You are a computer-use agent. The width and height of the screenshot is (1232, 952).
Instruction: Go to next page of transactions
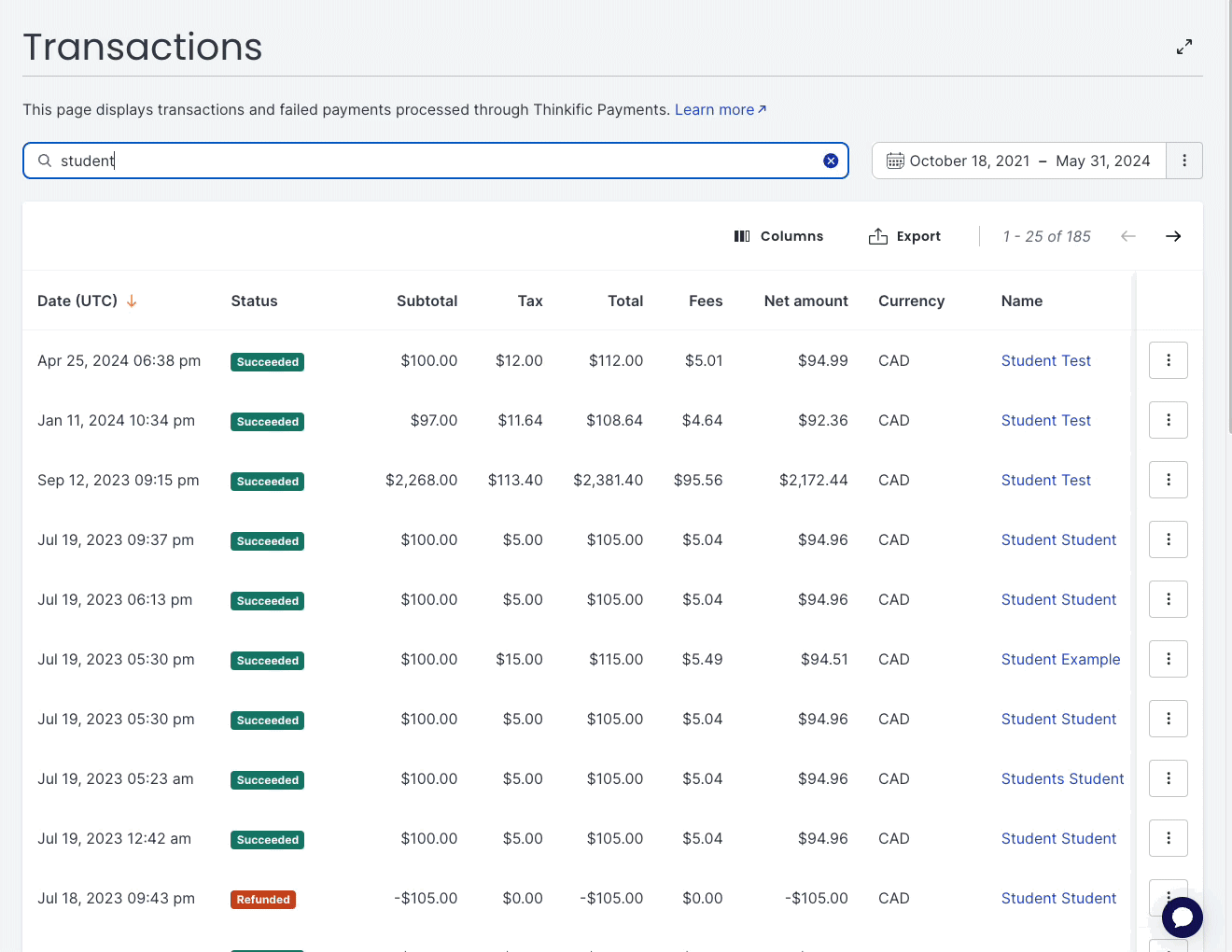click(1173, 236)
